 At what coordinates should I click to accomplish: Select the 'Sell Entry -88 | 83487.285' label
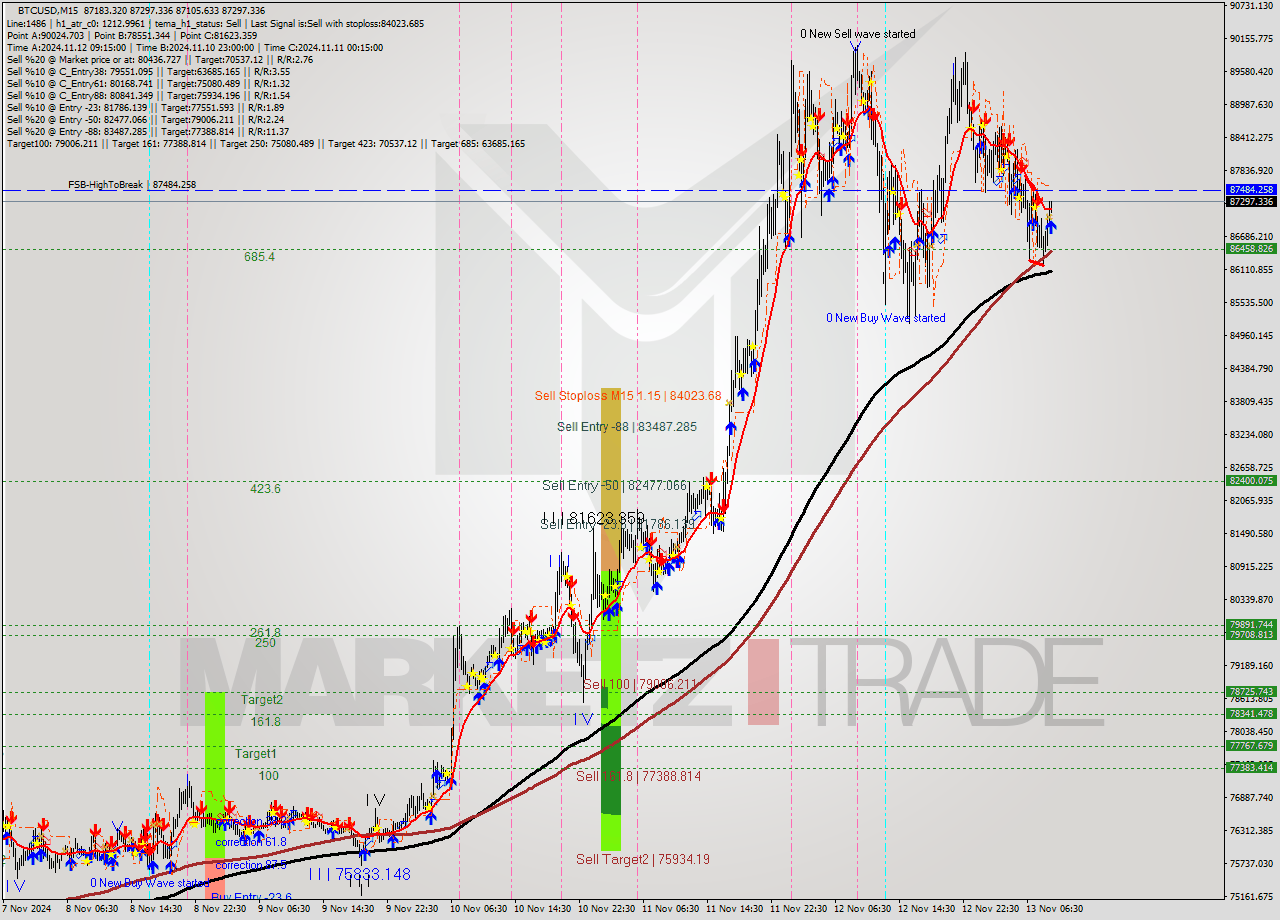pos(627,427)
